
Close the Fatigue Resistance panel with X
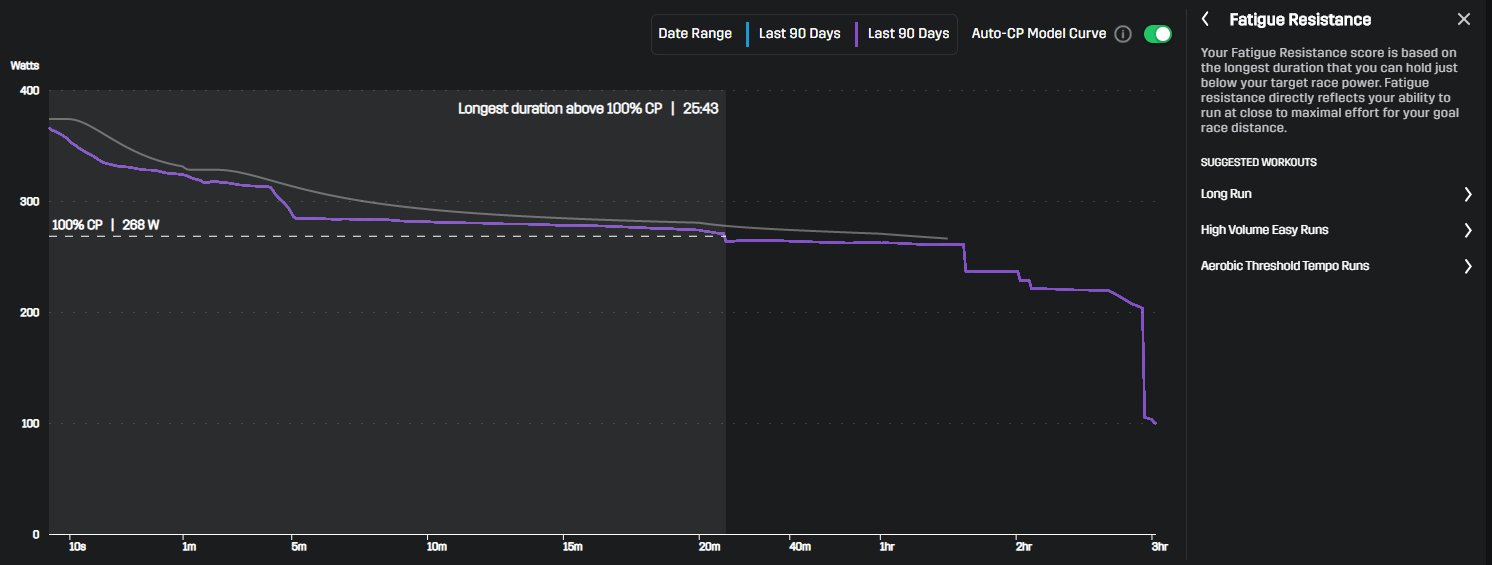(1464, 20)
